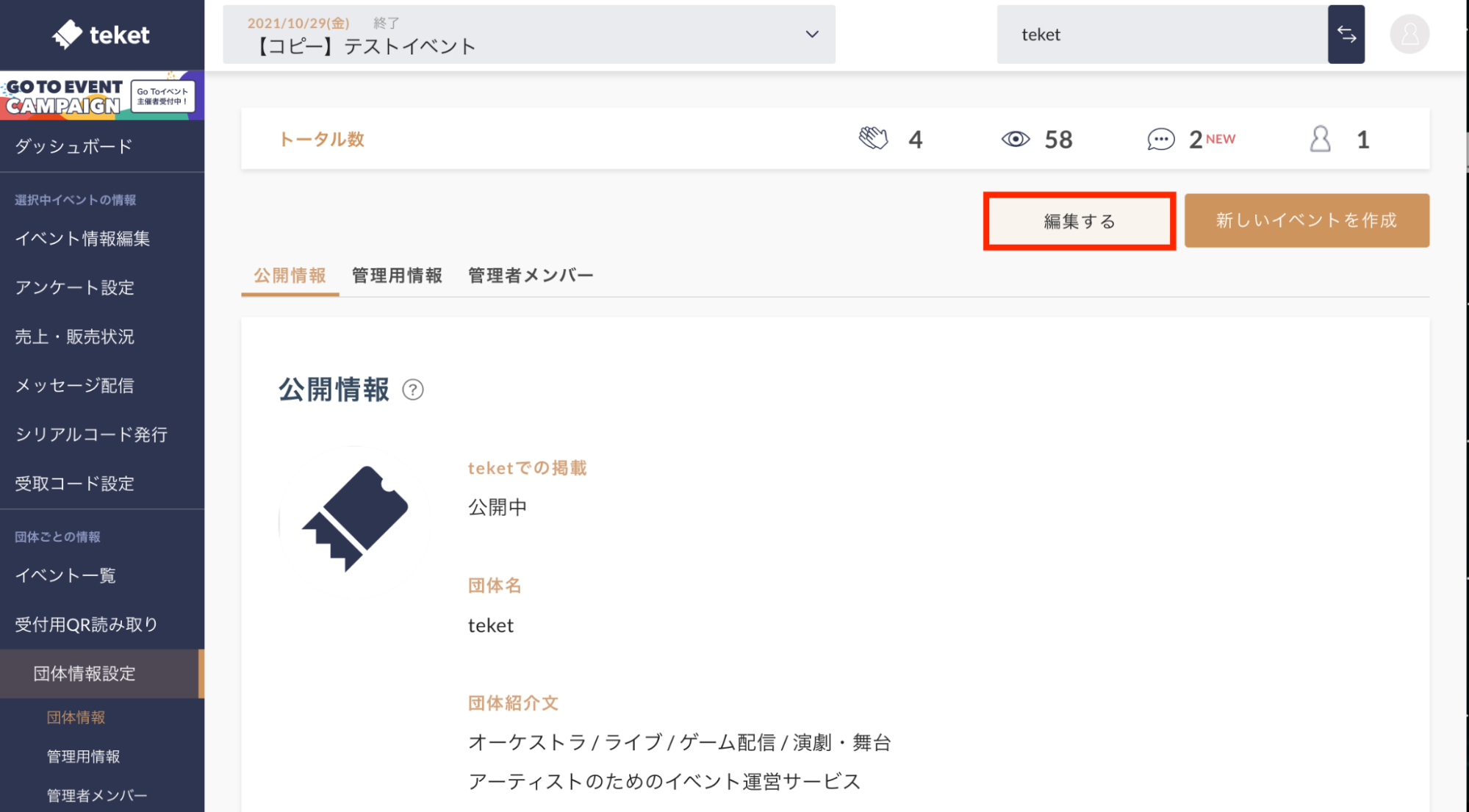Click the switch organization arrows icon
This screenshot has height=812, width=1469.
(1346, 35)
